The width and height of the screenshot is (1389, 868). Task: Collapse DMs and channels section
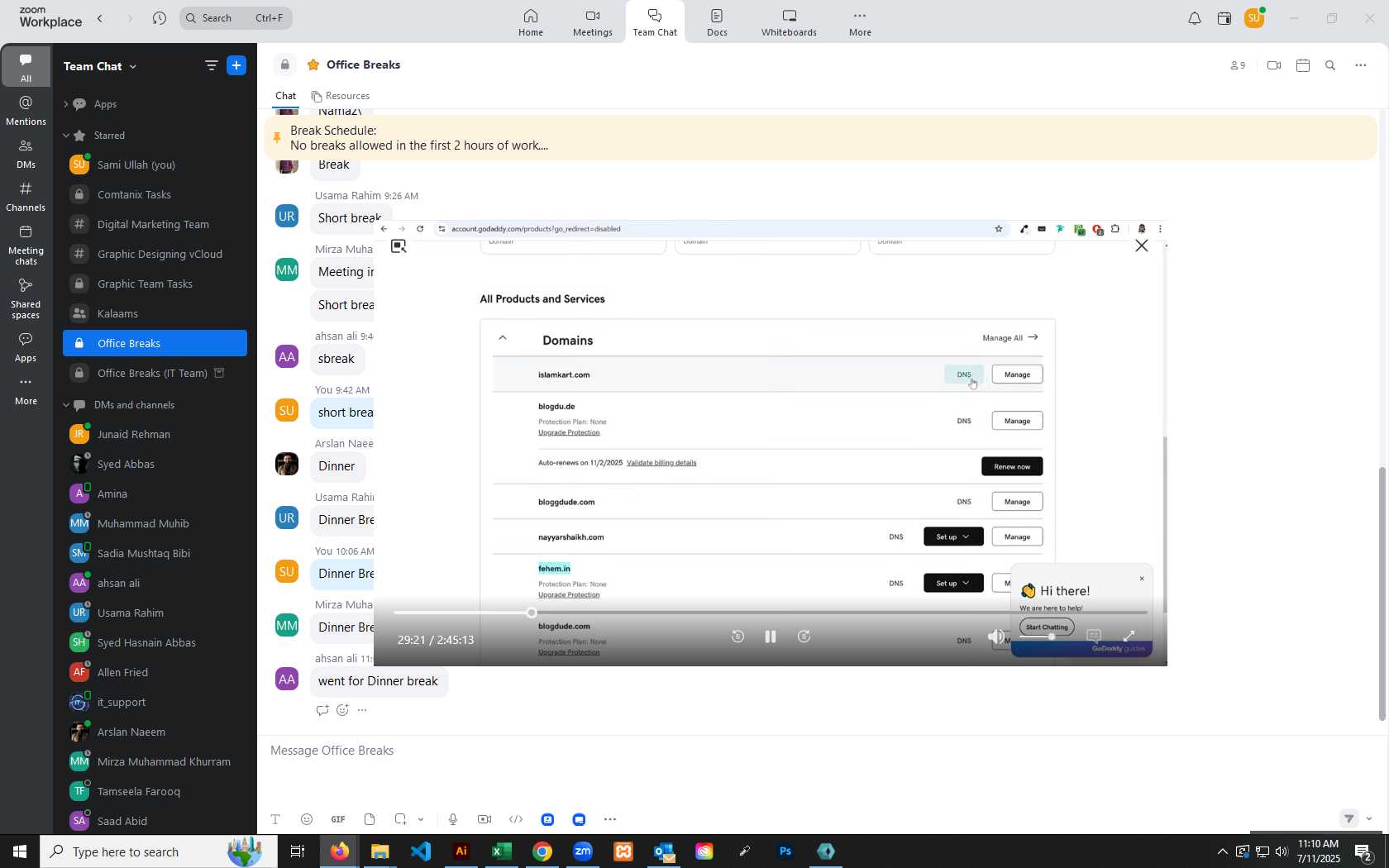pyautogui.click(x=65, y=405)
